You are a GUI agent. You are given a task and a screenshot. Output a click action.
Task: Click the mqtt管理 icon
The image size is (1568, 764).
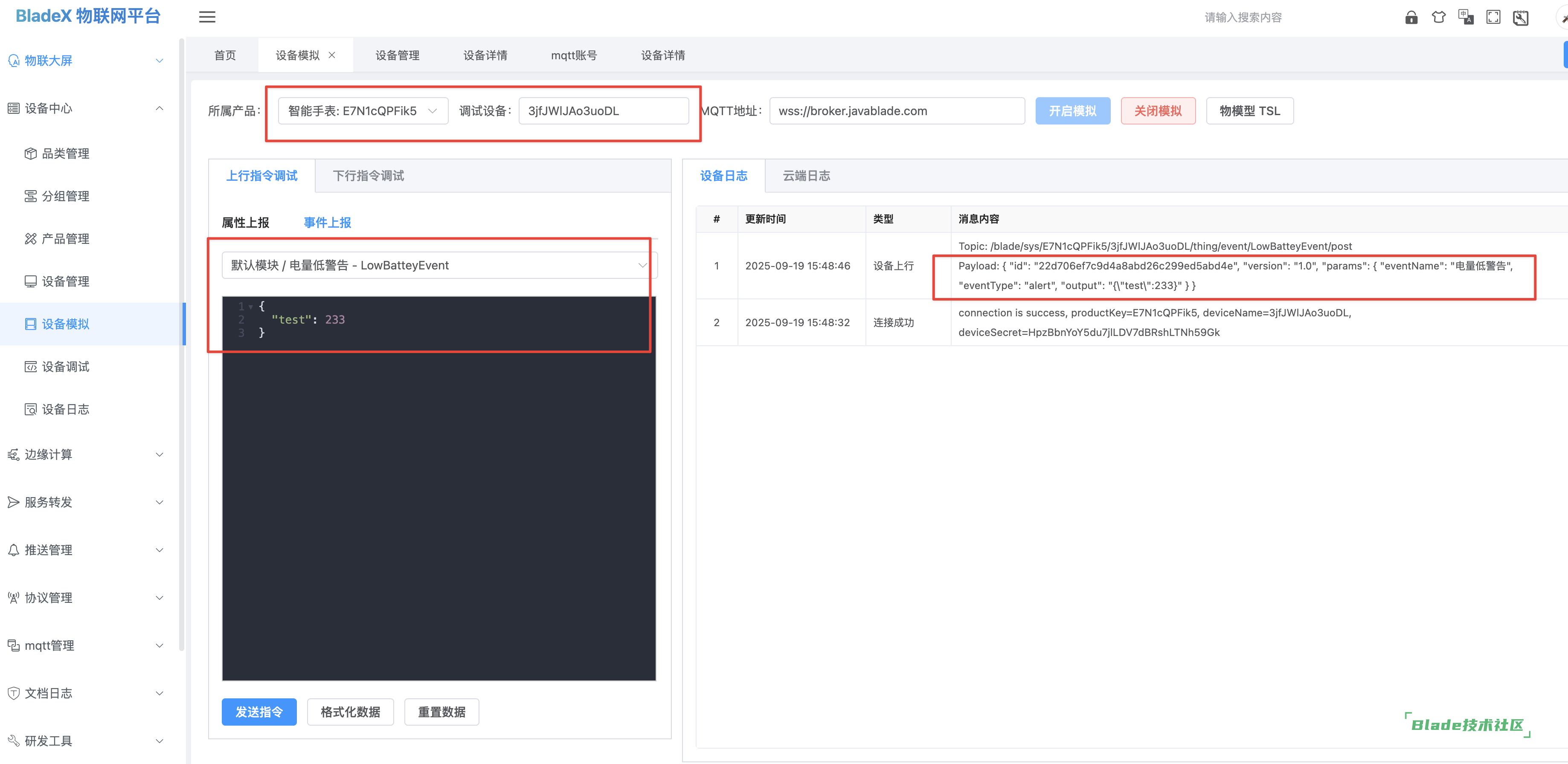[13, 645]
